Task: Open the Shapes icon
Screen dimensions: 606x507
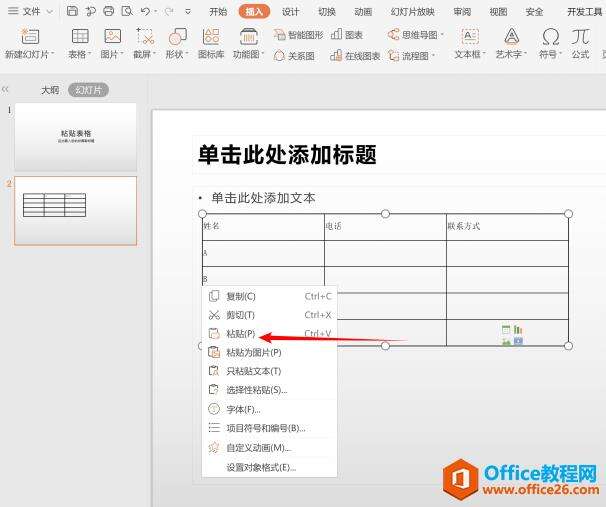Action: click(x=177, y=36)
